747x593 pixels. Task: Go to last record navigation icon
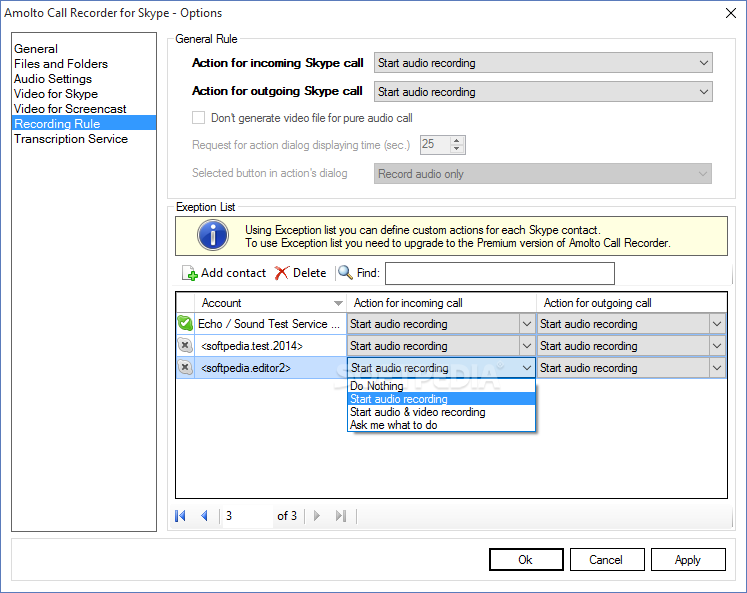click(x=341, y=516)
